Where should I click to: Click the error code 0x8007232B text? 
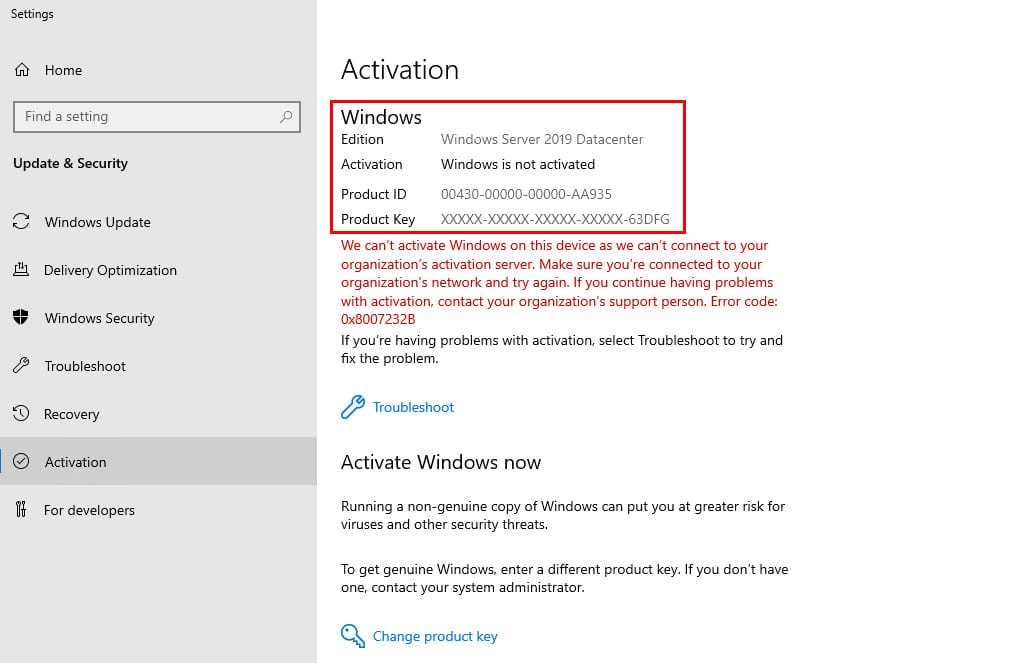point(378,319)
